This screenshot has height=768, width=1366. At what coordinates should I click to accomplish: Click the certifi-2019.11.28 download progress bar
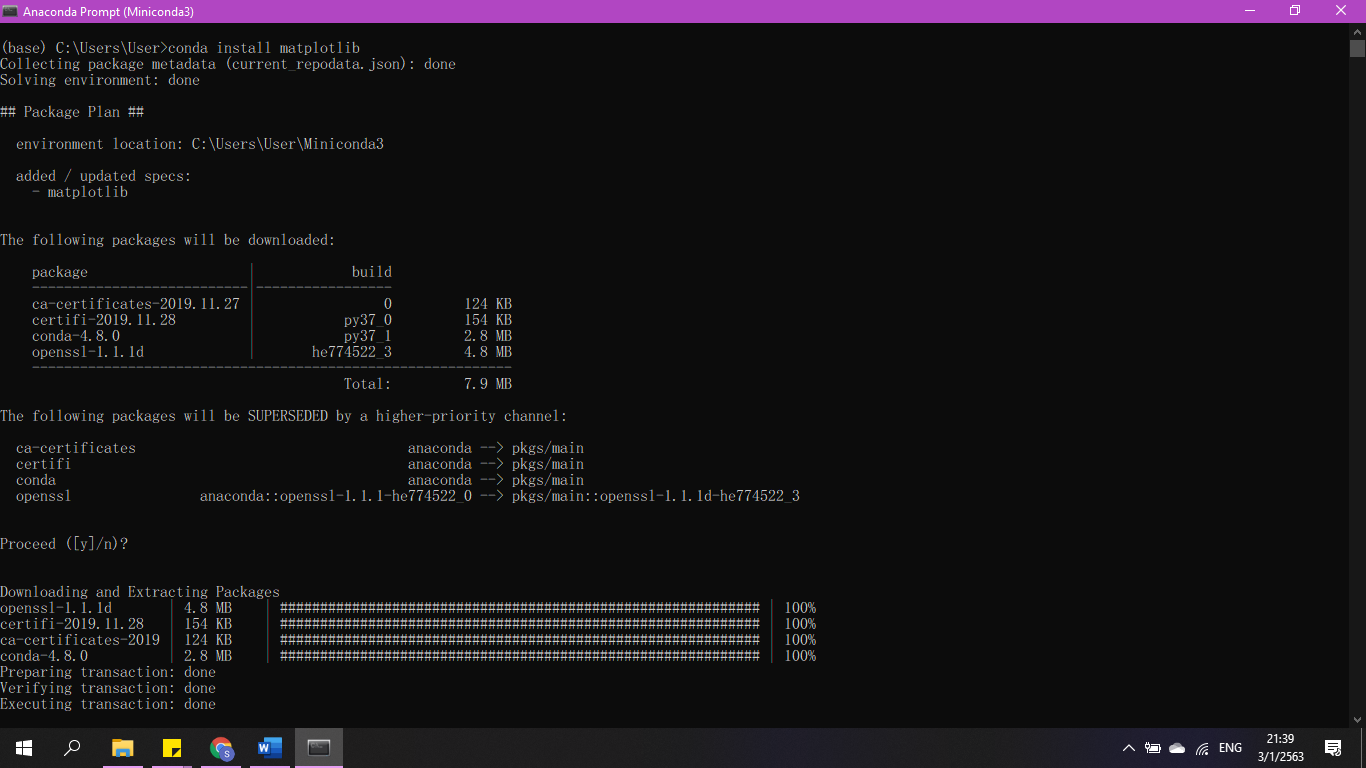520,624
